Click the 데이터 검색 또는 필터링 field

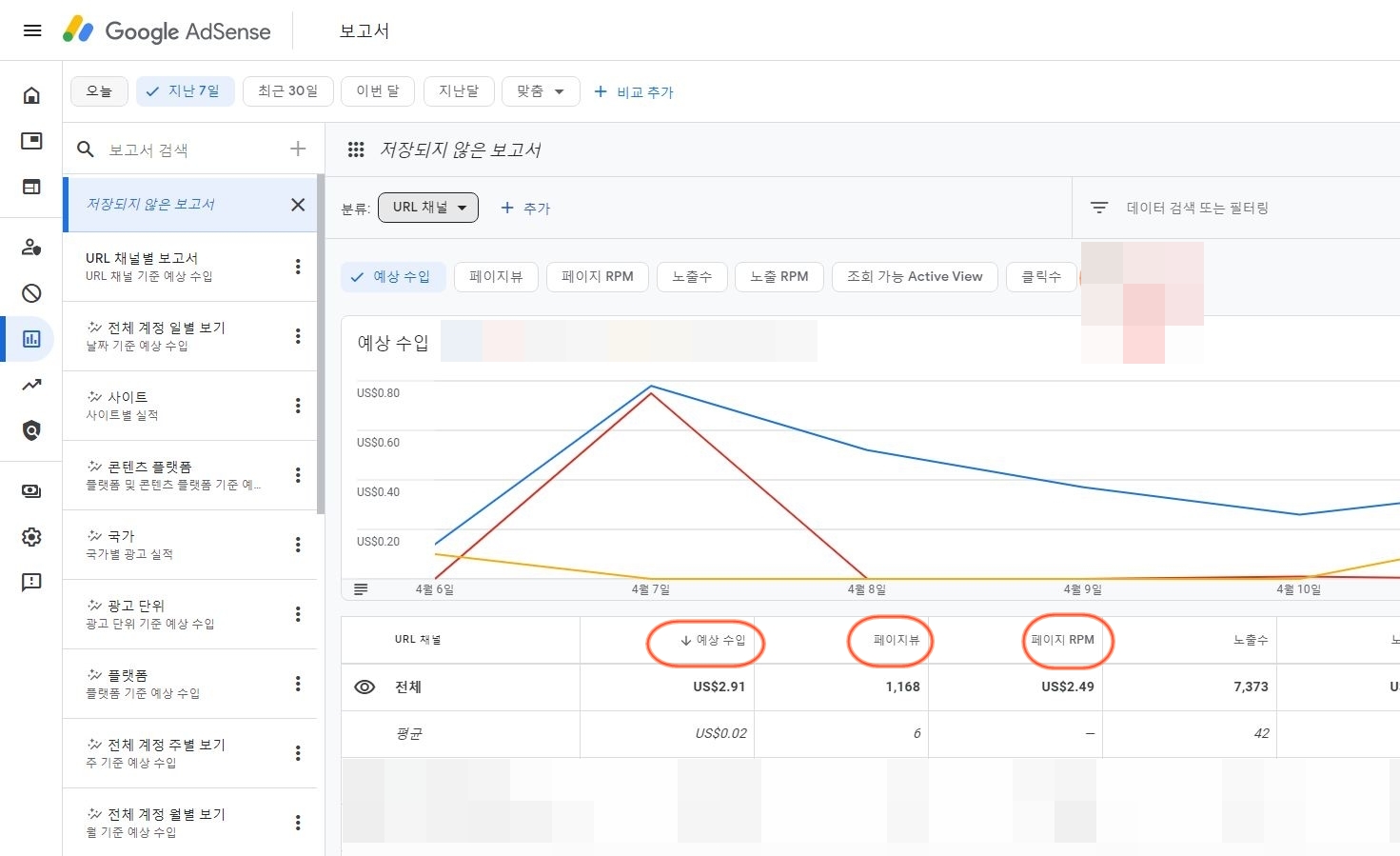click(1197, 208)
